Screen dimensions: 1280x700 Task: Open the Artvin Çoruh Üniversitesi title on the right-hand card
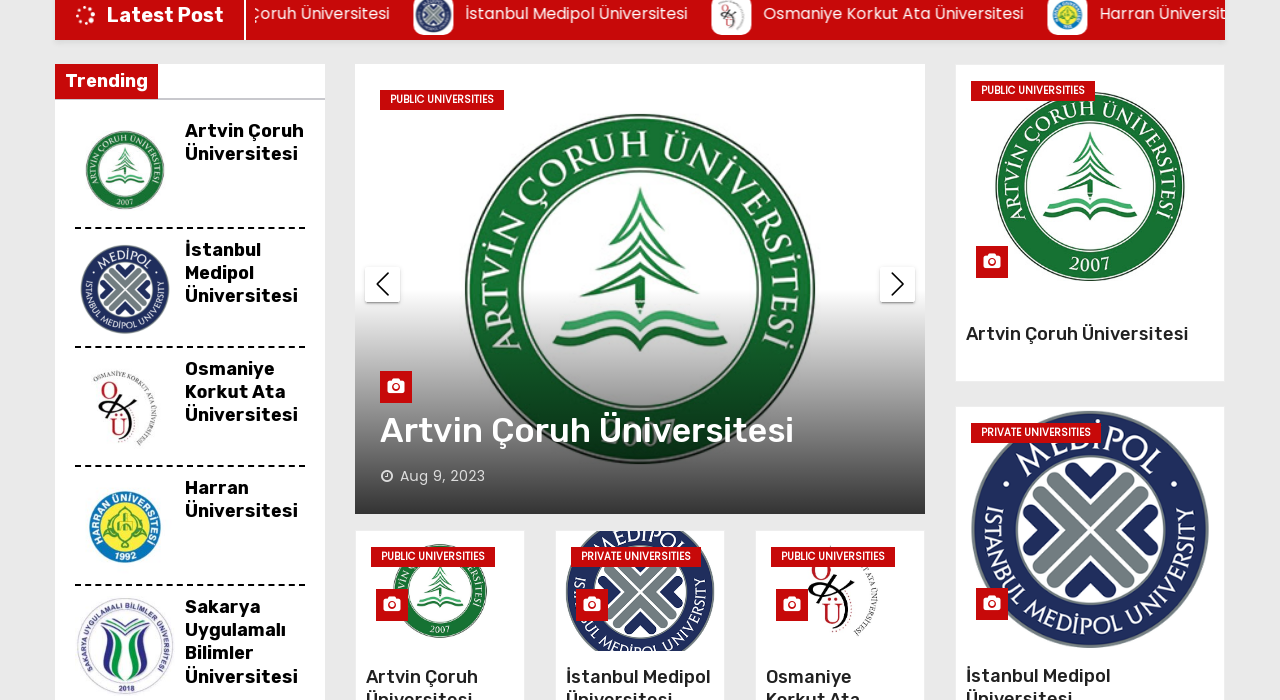click(1077, 334)
